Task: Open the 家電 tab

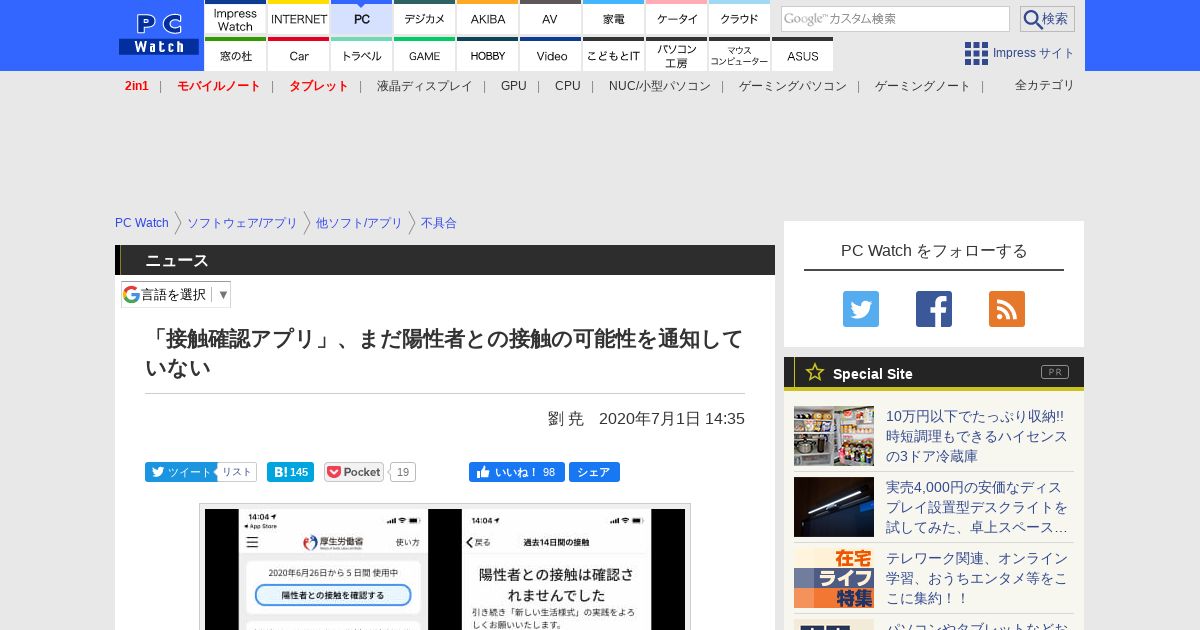Action: (x=614, y=18)
